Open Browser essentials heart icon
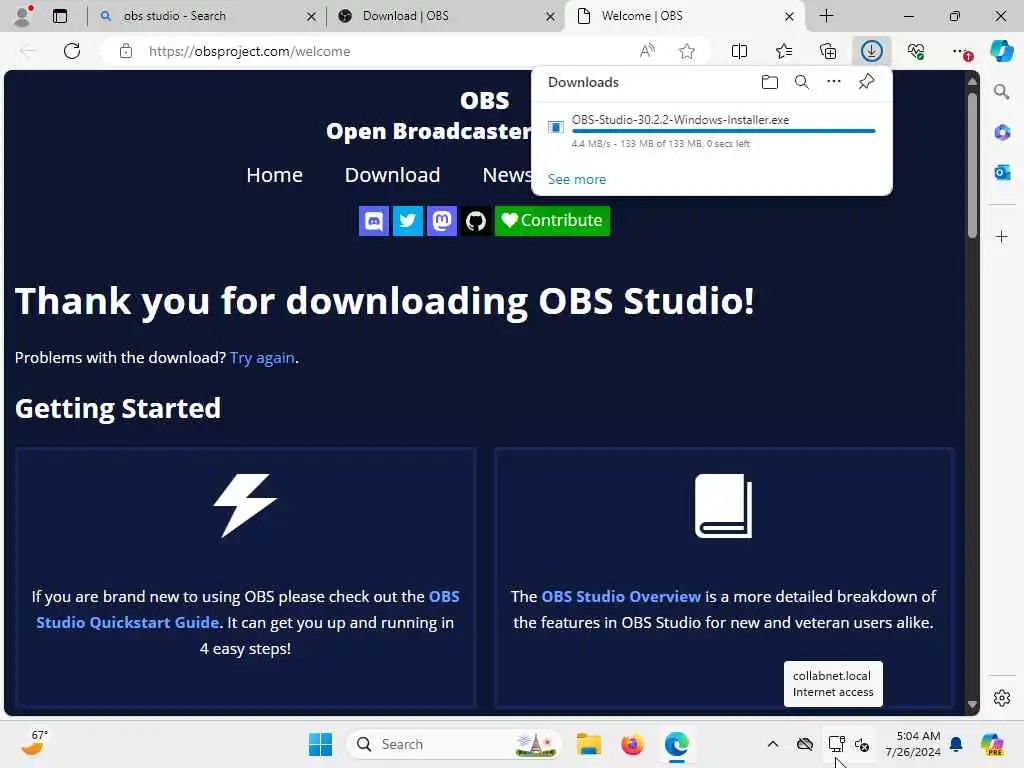This screenshot has width=1024, height=768. pyautogui.click(x=916, y=51)
